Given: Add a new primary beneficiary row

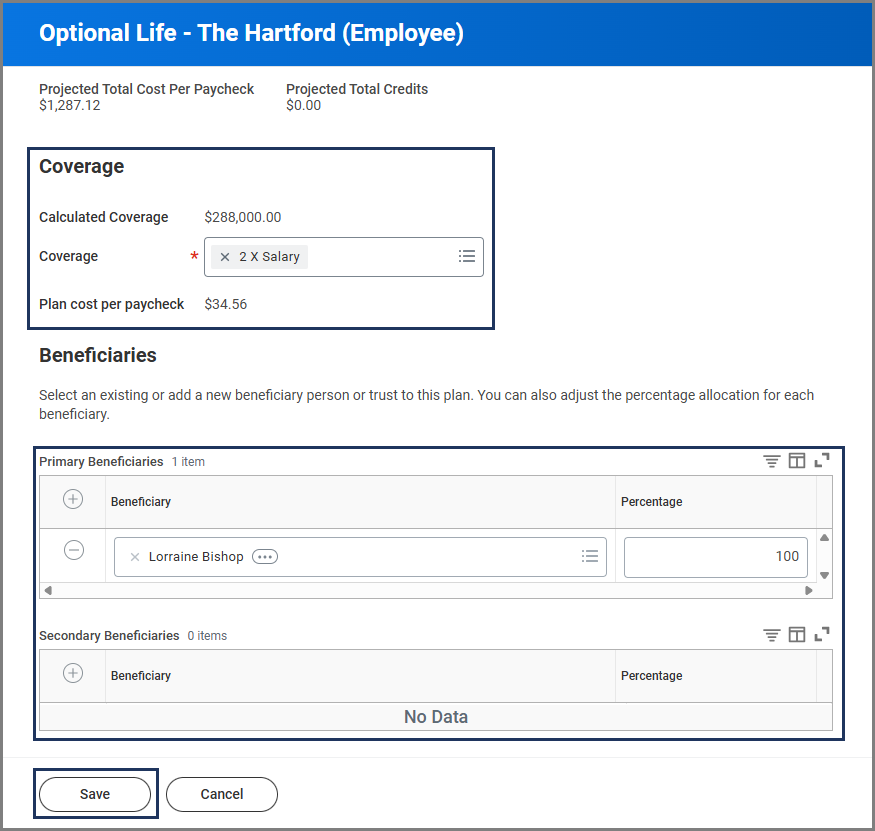Looking at the screenshot, I should [x=73, y=499].
